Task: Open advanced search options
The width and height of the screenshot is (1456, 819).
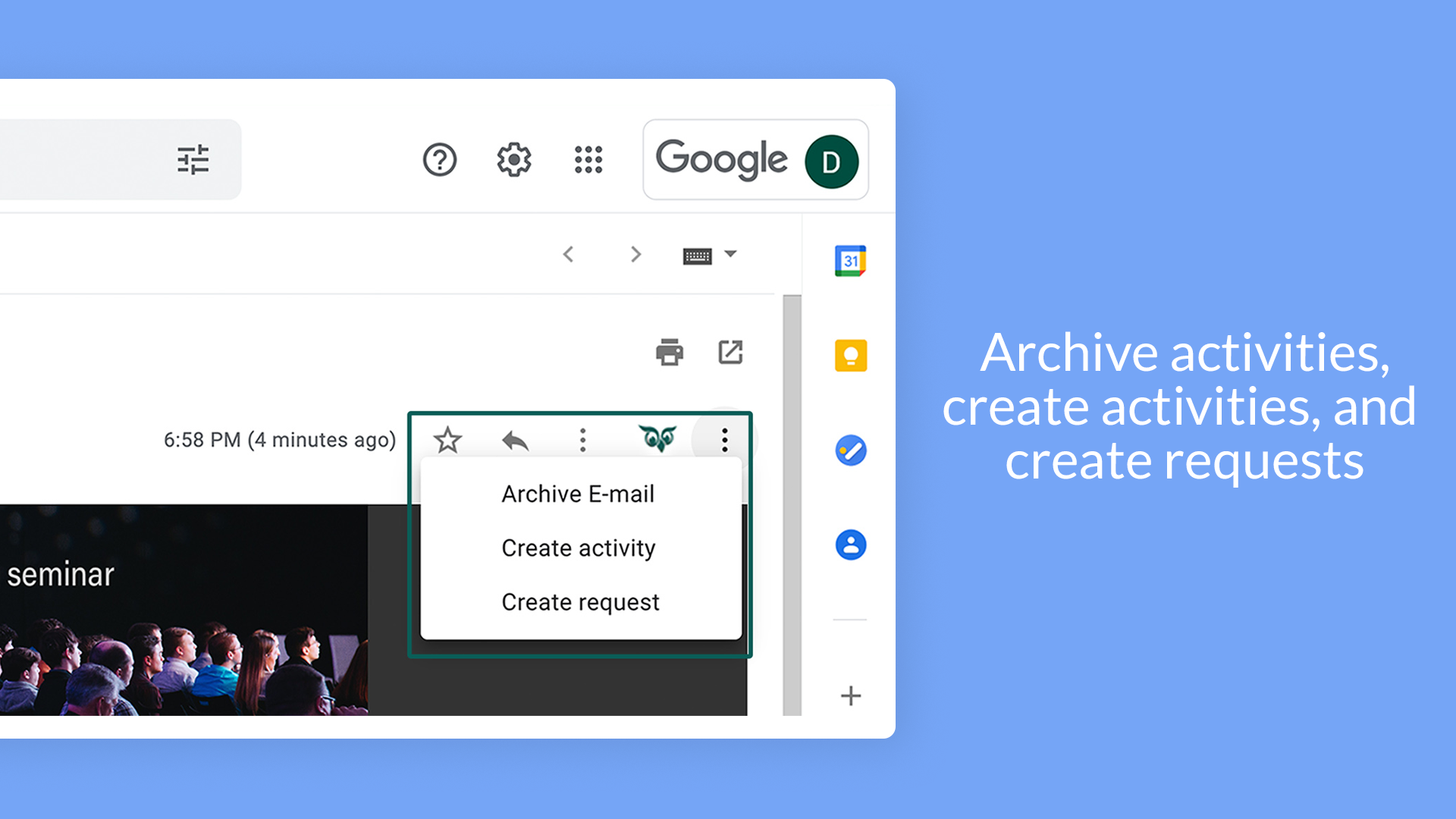Action: coord(195,160)
